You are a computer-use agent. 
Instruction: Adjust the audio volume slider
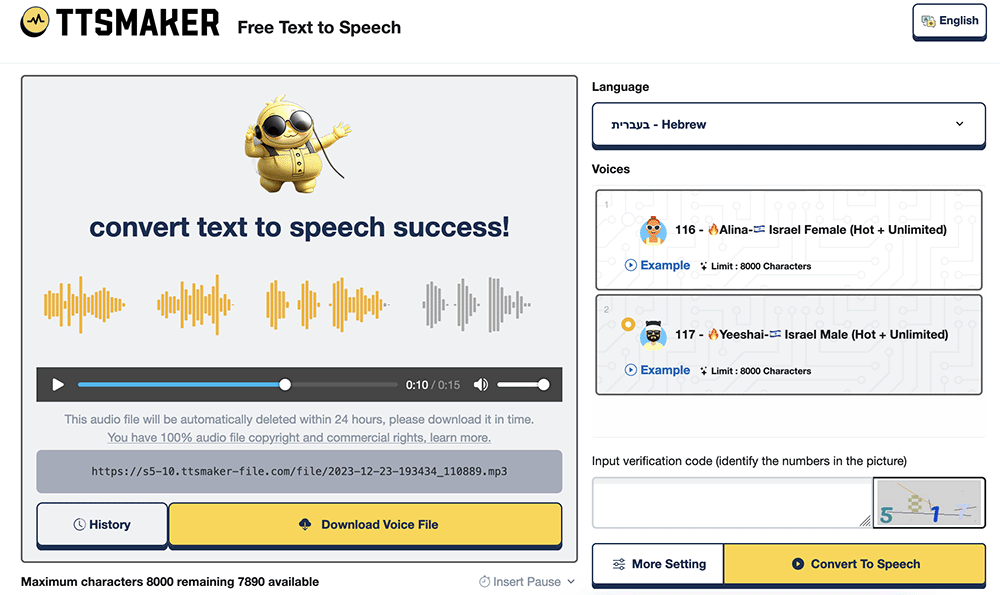point(523,385)
